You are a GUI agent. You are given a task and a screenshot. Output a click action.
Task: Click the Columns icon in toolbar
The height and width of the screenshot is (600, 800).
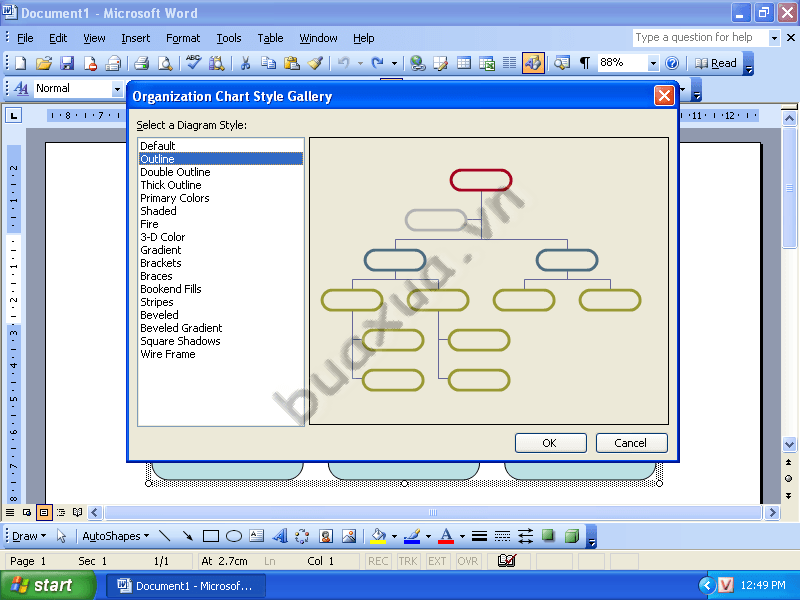click(509, 63)
